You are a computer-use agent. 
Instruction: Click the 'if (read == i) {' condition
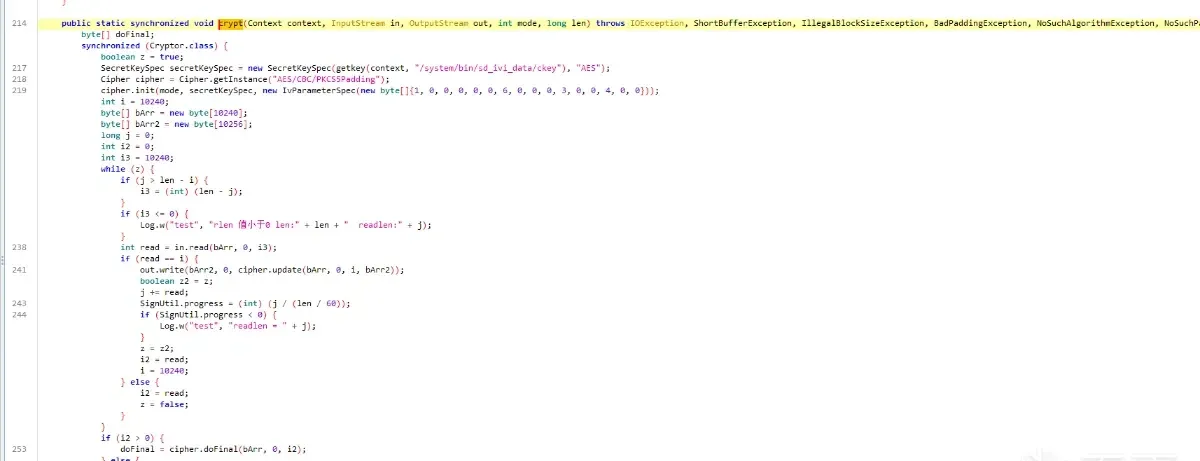(160, 259)
